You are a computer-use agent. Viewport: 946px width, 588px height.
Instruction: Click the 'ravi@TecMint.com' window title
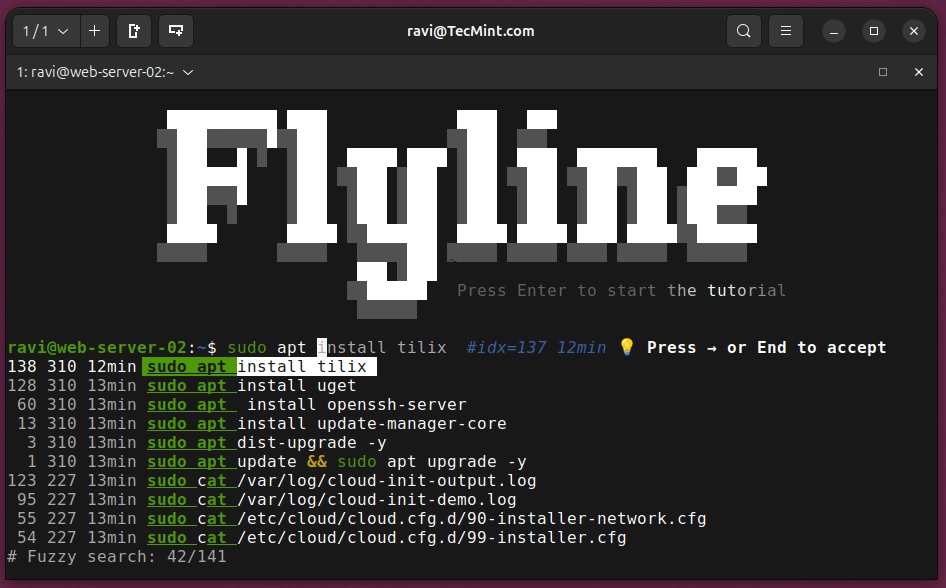pyautogui.click(x=471, y=31)
